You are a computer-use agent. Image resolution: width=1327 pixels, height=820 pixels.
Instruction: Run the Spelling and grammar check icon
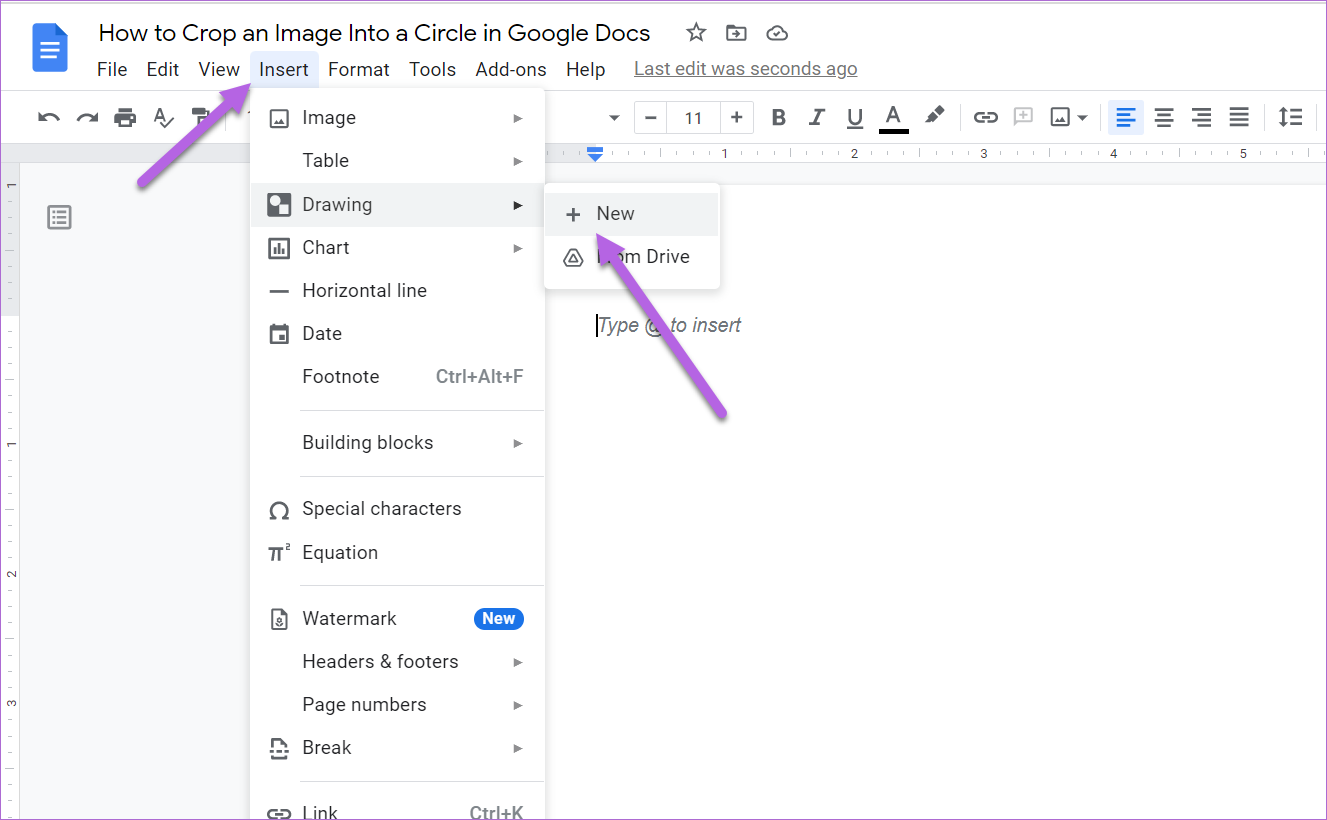tap(162, 117)
